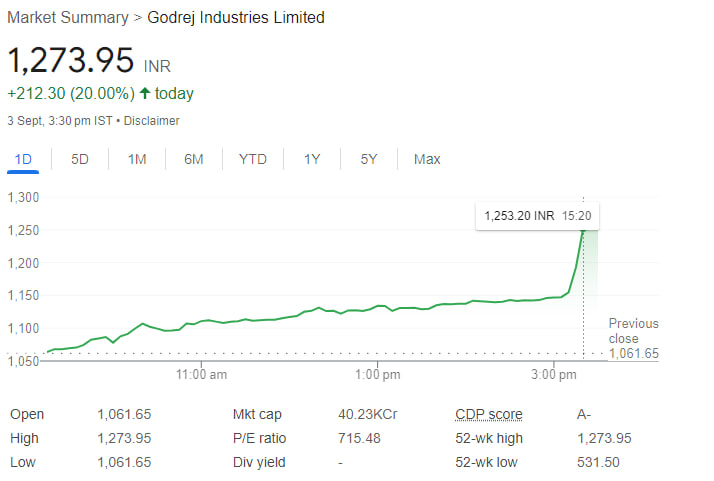Click the Mkt cap value 40.23KCr
Screen dimensions: 714x481
coord(367,414)
